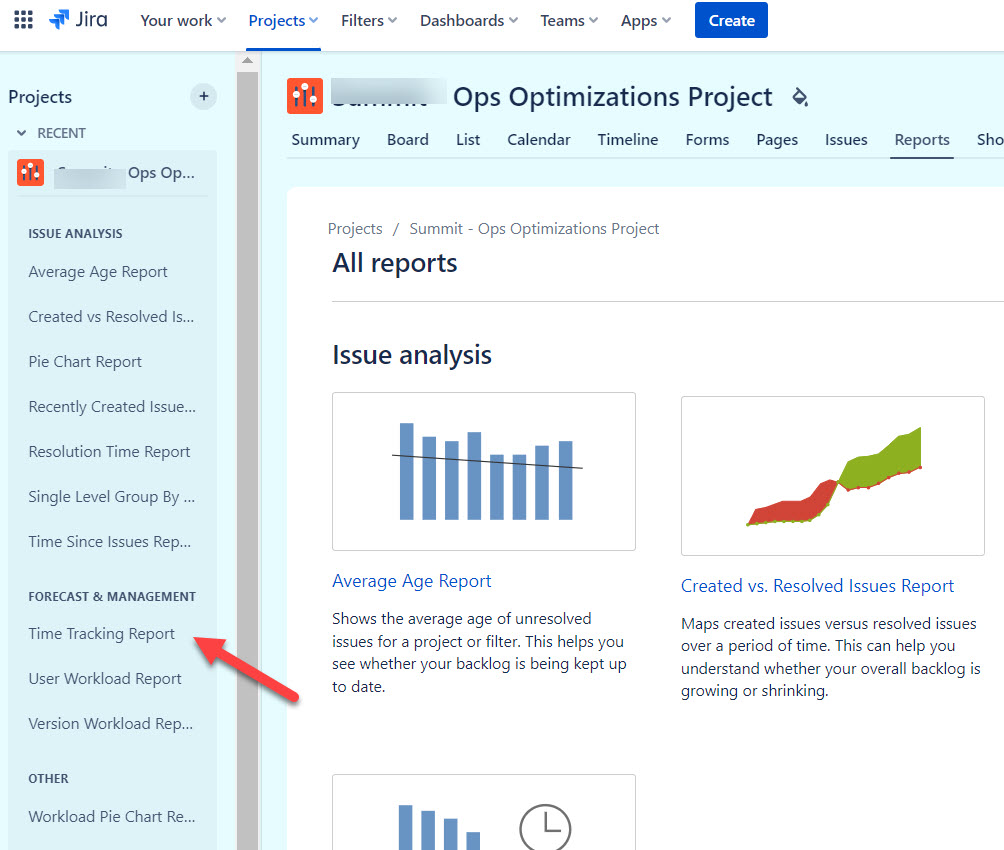Select Resolution Time Report in sidebar
1004x850 pixels.
pos(109,452)
